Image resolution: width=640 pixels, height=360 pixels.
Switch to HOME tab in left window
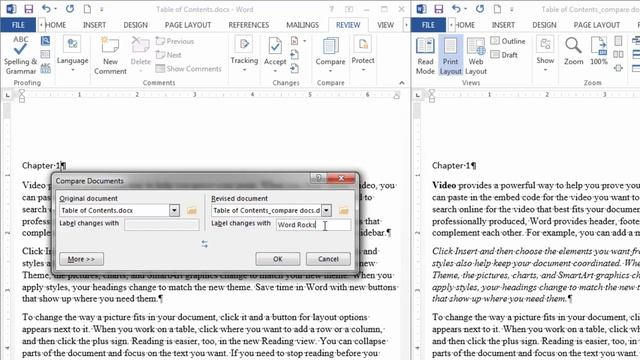pos(56,25)
